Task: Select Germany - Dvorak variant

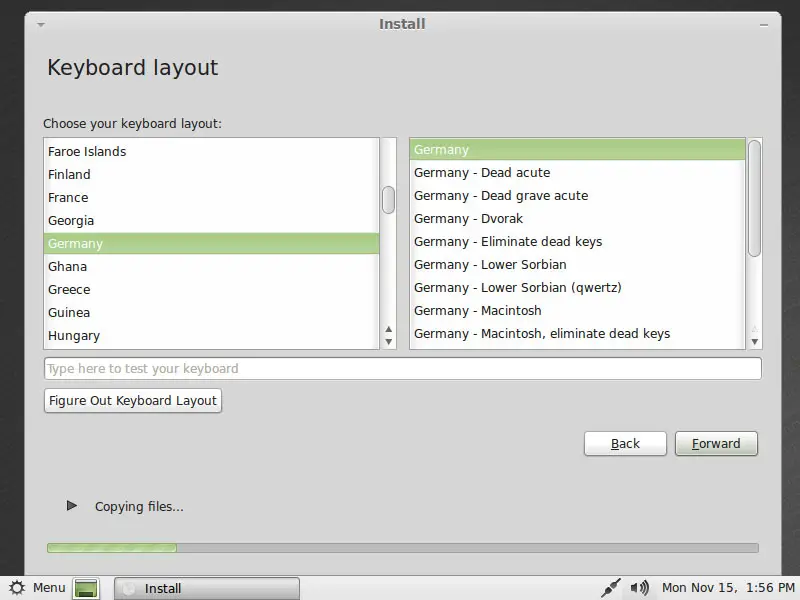Action: (x=578, y=218)
